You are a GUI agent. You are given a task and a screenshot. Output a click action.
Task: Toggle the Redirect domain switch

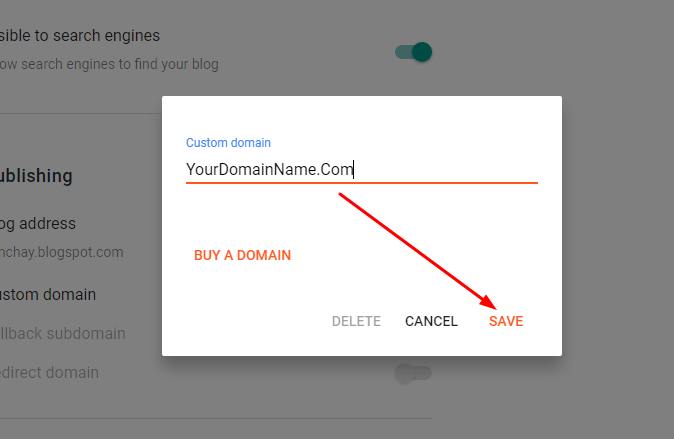point(413,373)
